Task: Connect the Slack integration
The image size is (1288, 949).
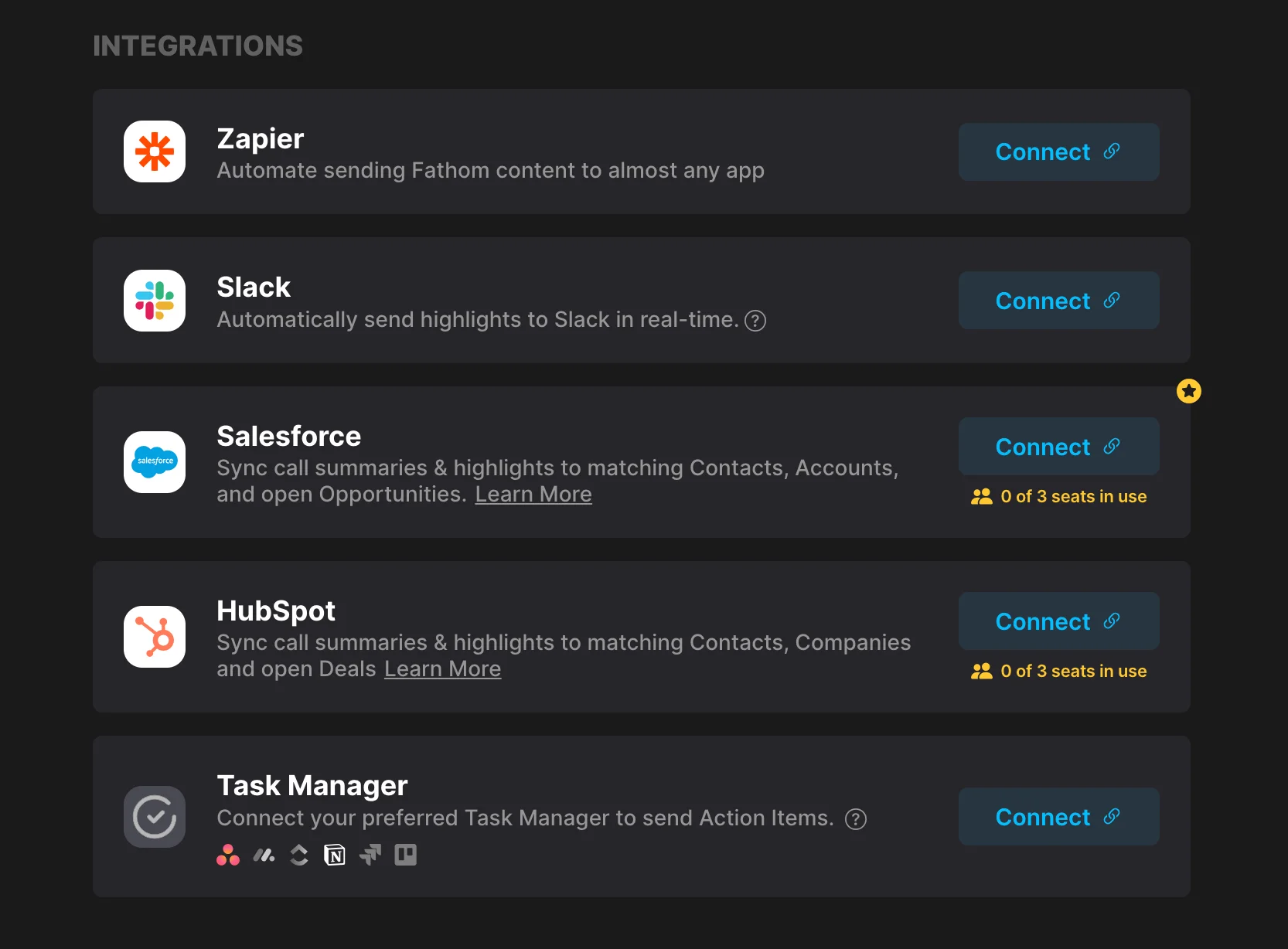Action: 1059,301
